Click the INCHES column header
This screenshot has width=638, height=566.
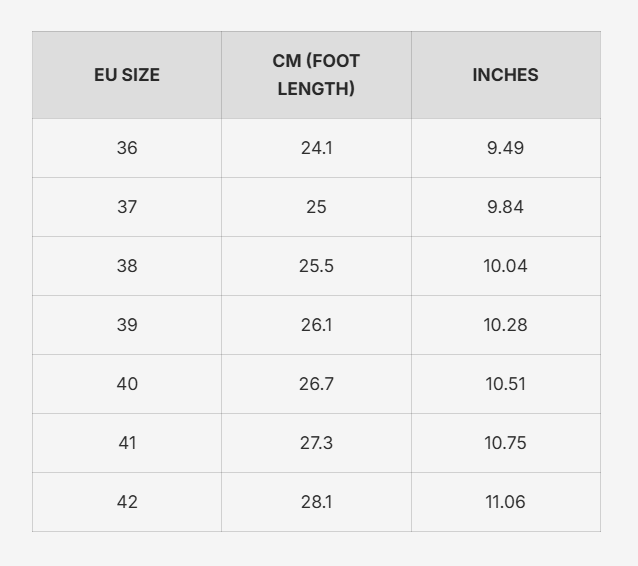point(505,75)
